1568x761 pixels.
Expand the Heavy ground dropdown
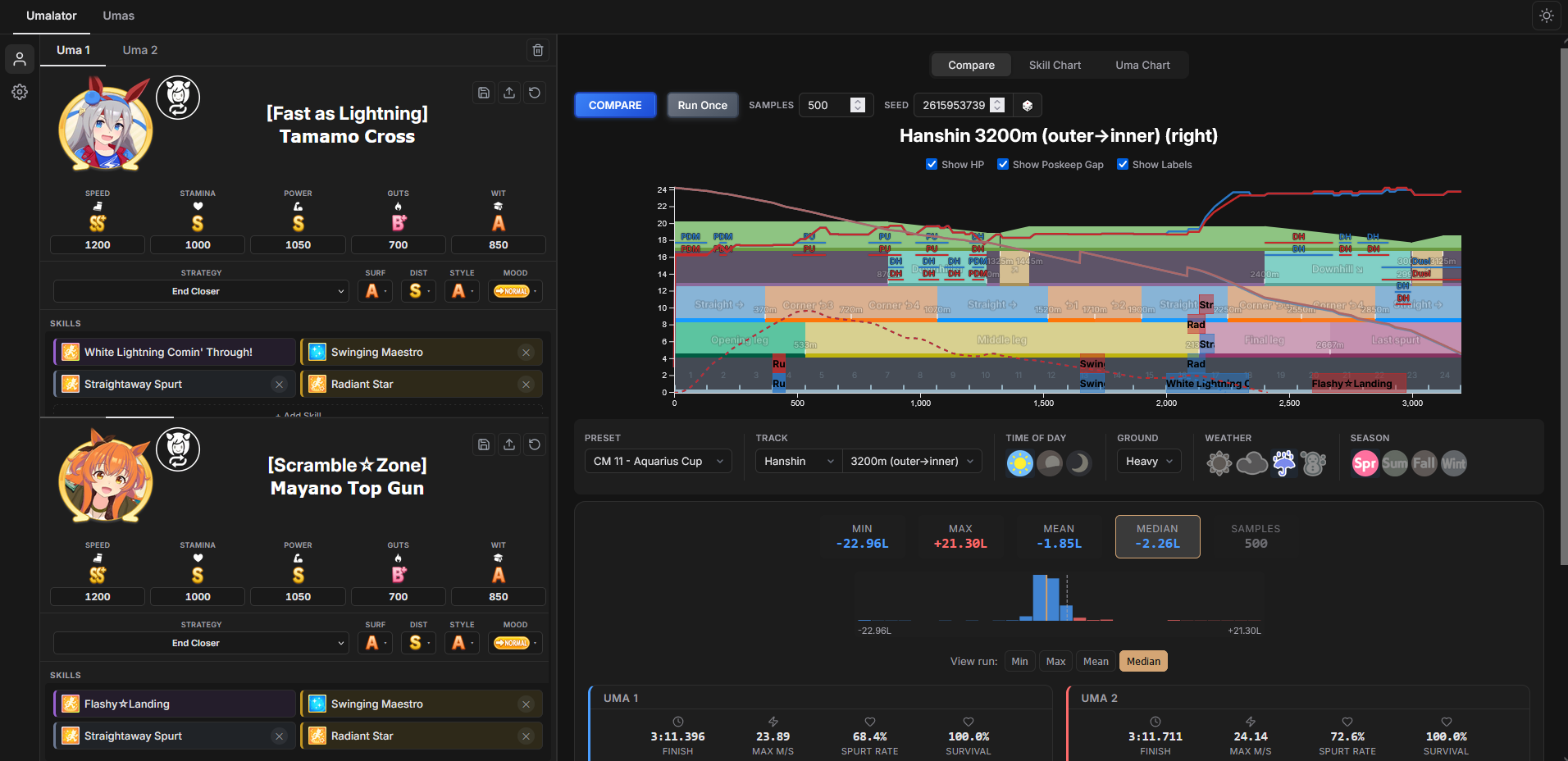(x=1149, y=461)
